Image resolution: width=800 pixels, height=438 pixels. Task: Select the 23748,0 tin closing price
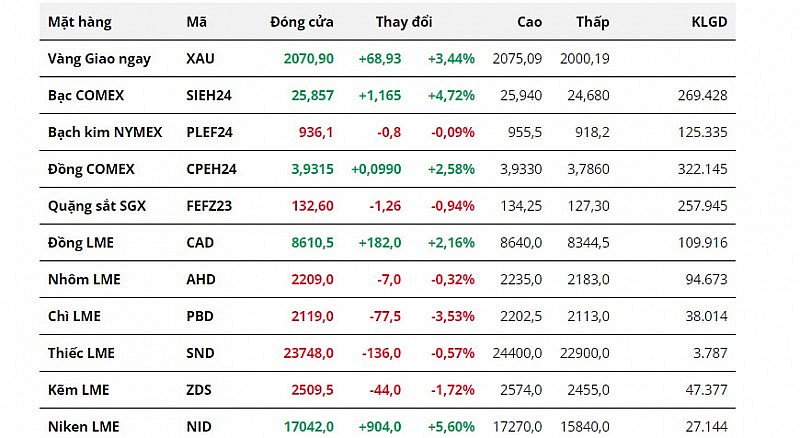pyautogui.click(x=306, y=353)
